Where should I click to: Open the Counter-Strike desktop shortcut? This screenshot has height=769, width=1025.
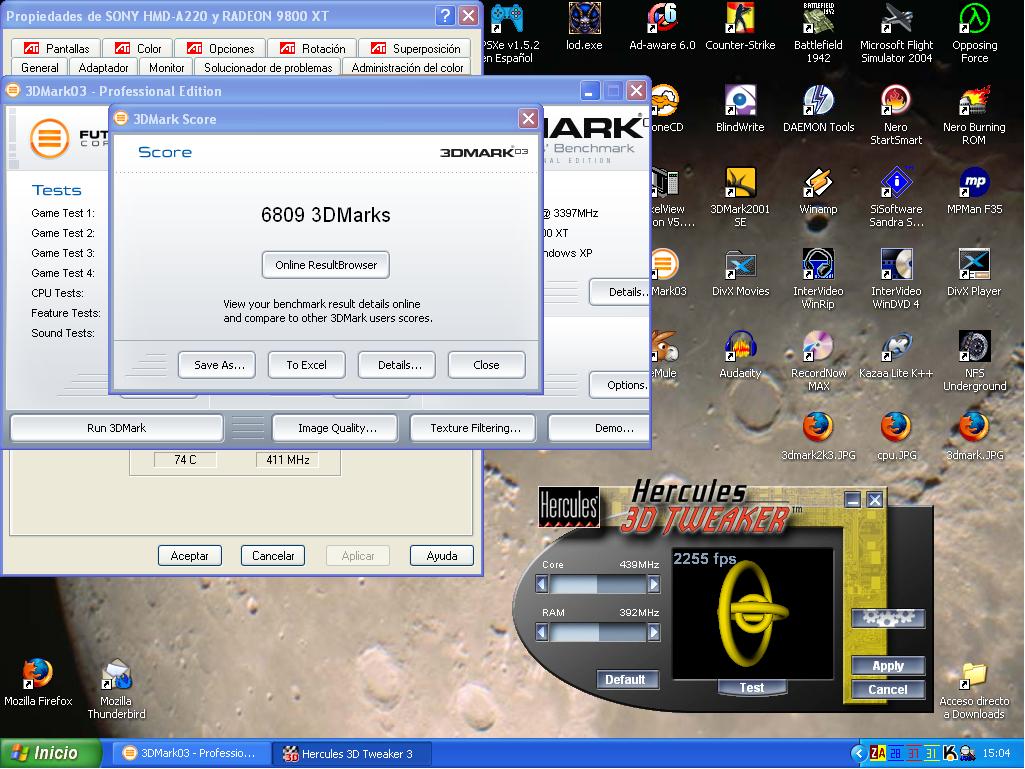click(740, 19)
